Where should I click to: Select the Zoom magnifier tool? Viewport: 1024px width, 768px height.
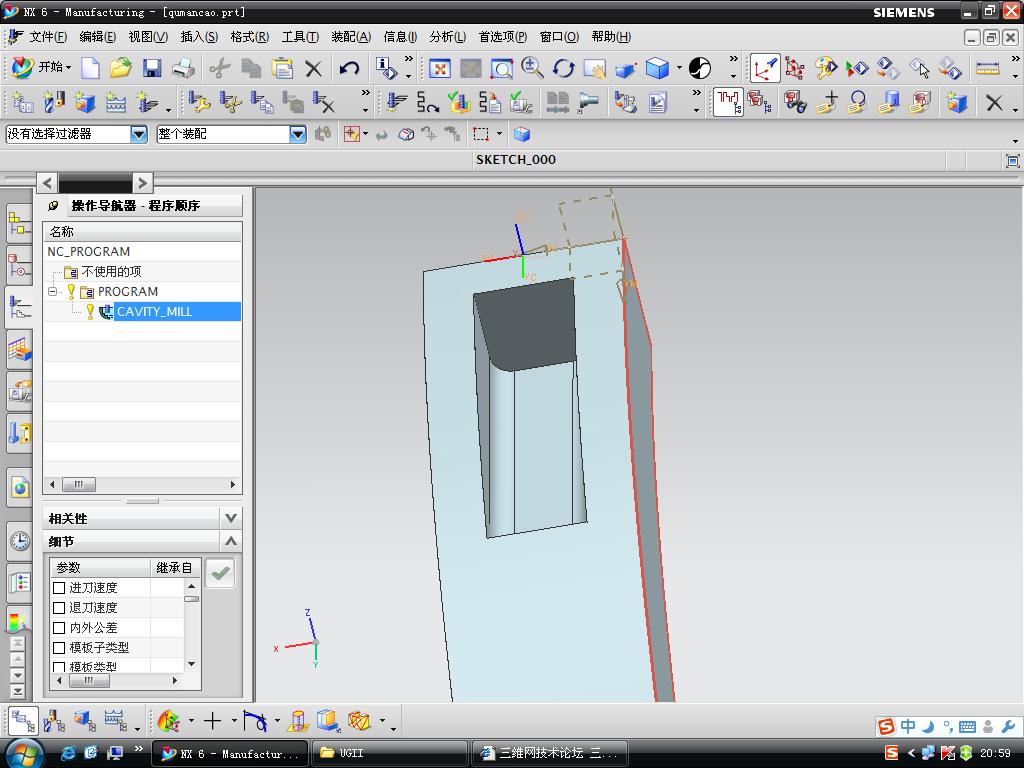[532, 68]
